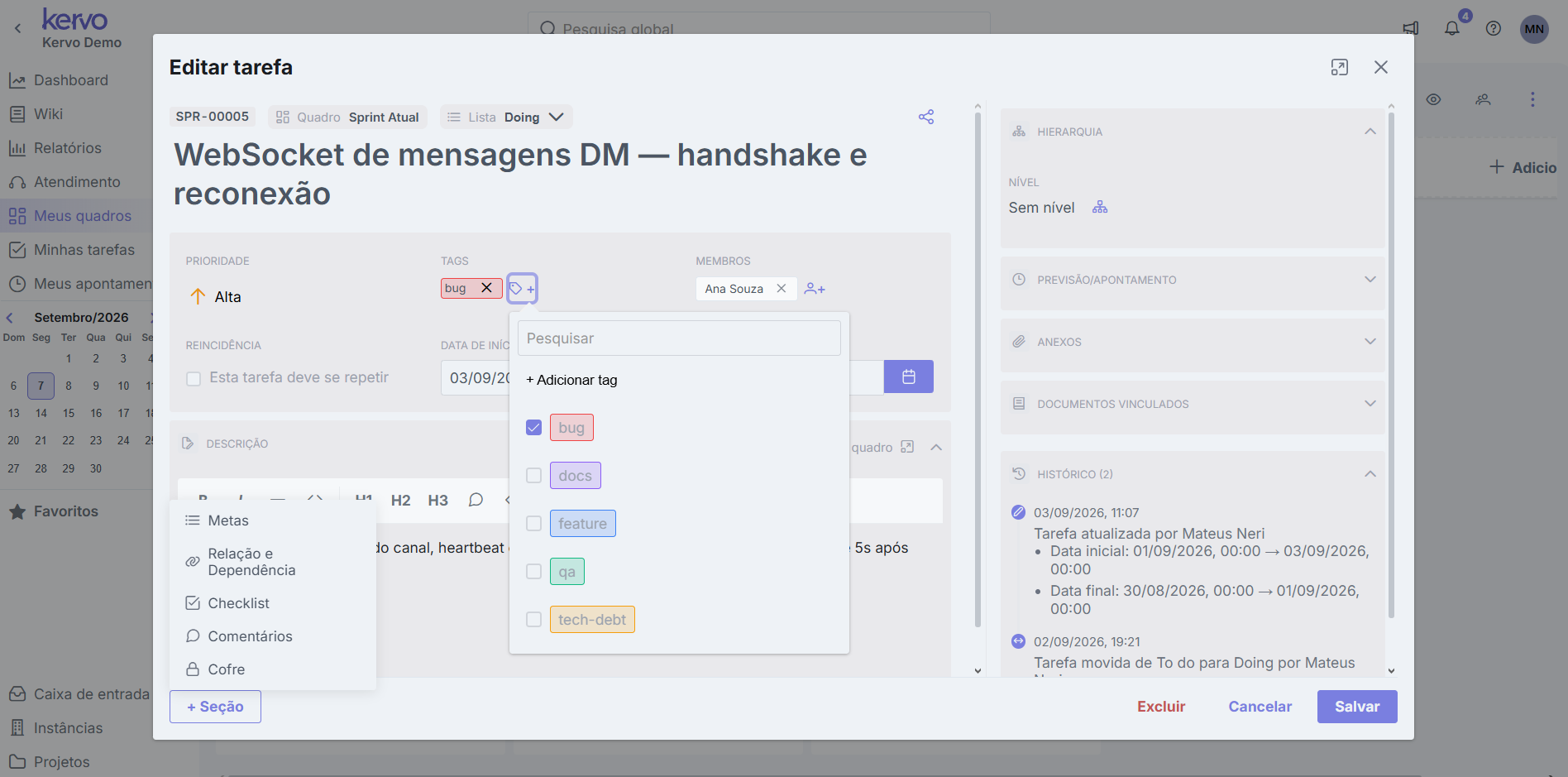Collapse the Hierarquia panel
Viewport: 1568px width, 777px height.
point(1370,132)
